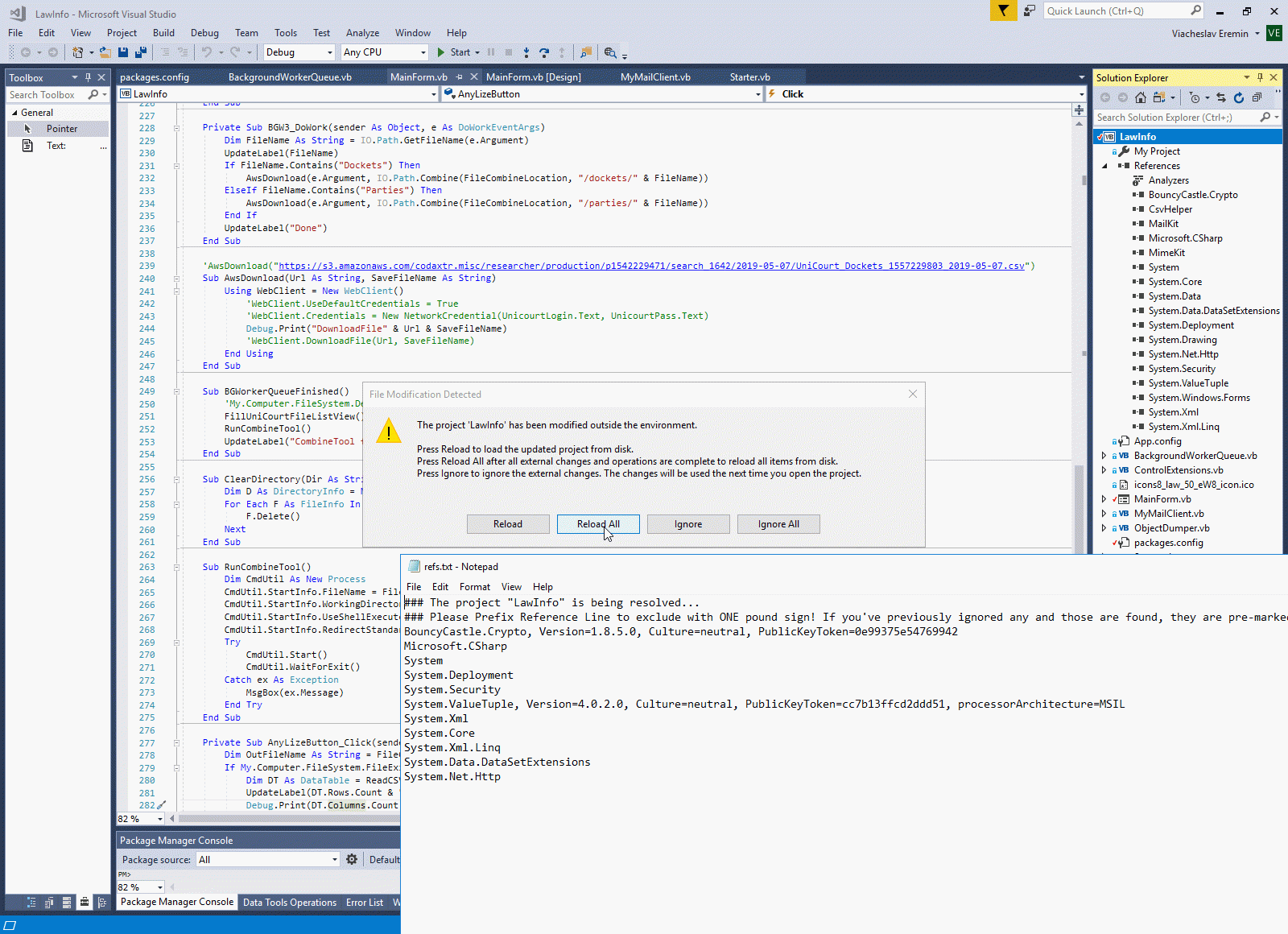Click the Step Over debug icon

[x=544, y=52]
